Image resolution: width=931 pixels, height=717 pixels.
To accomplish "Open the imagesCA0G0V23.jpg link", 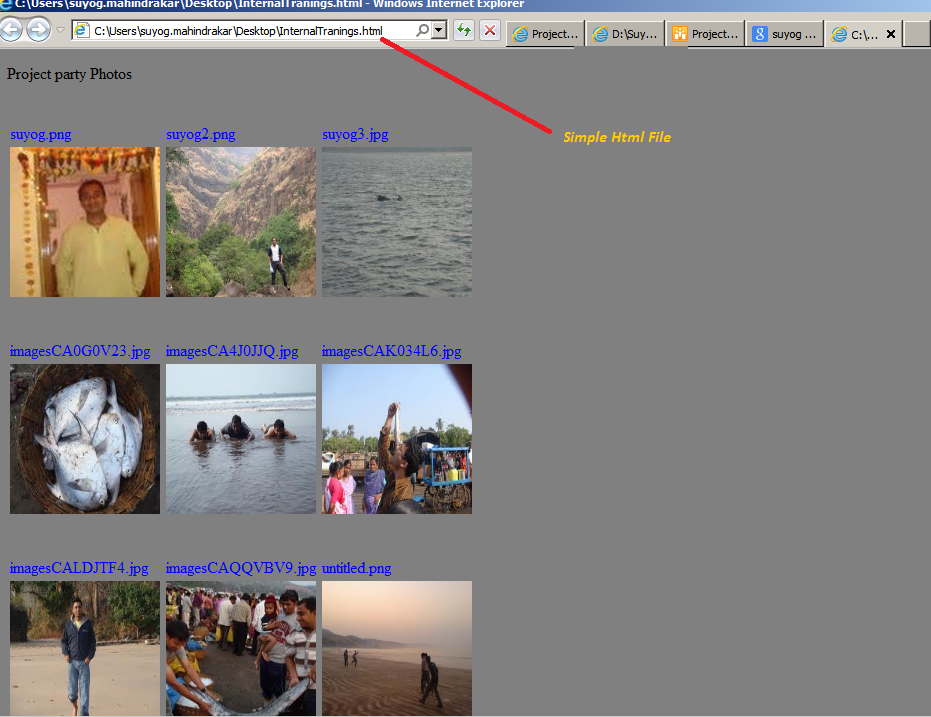I will pos(80,351).
